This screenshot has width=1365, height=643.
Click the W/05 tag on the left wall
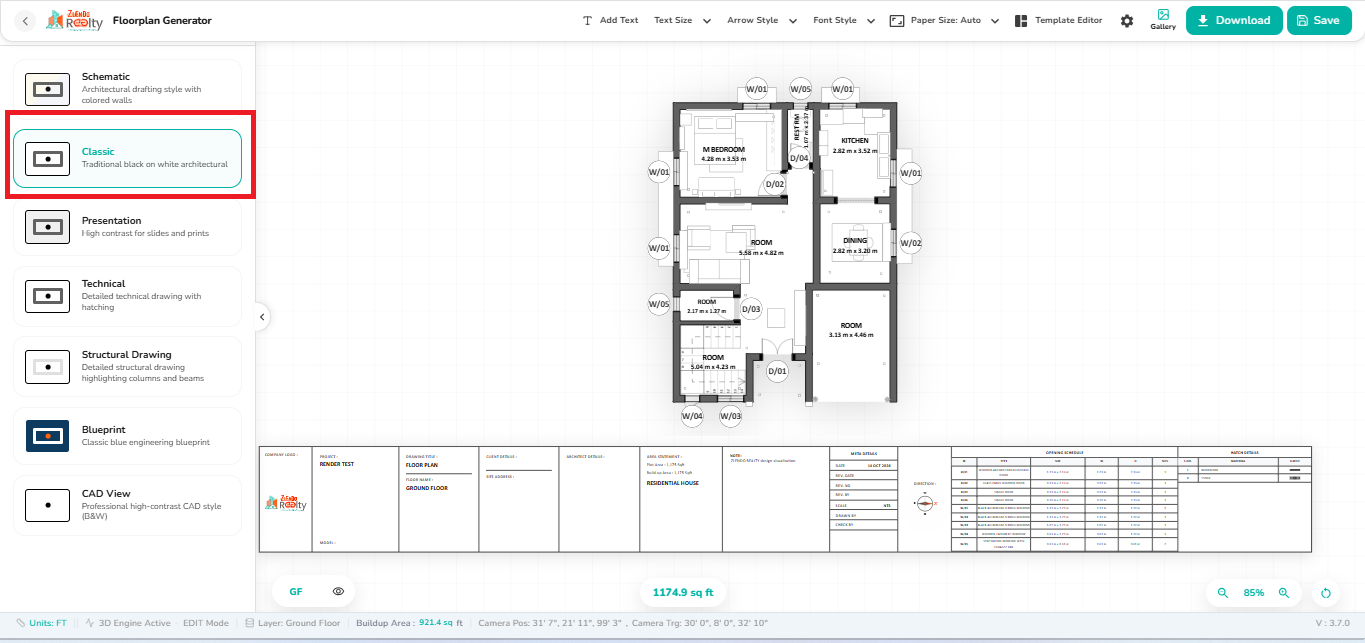pos(658,303)
